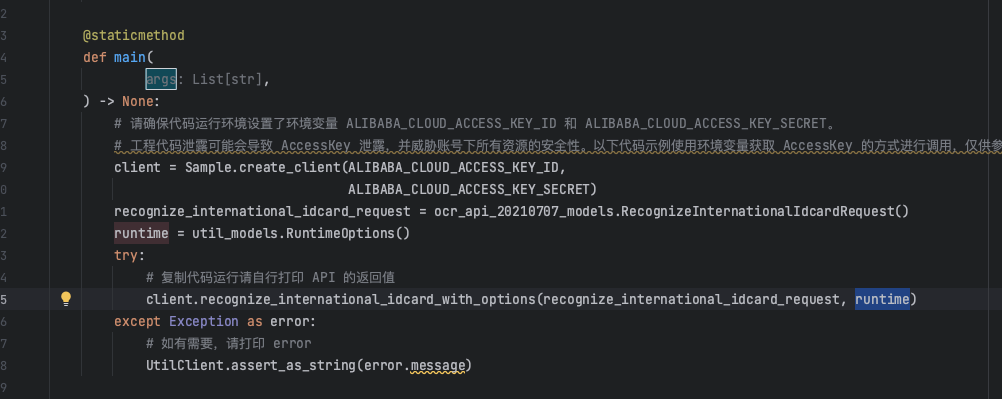Click the @staticmethod decorator

tap(134, 36)
